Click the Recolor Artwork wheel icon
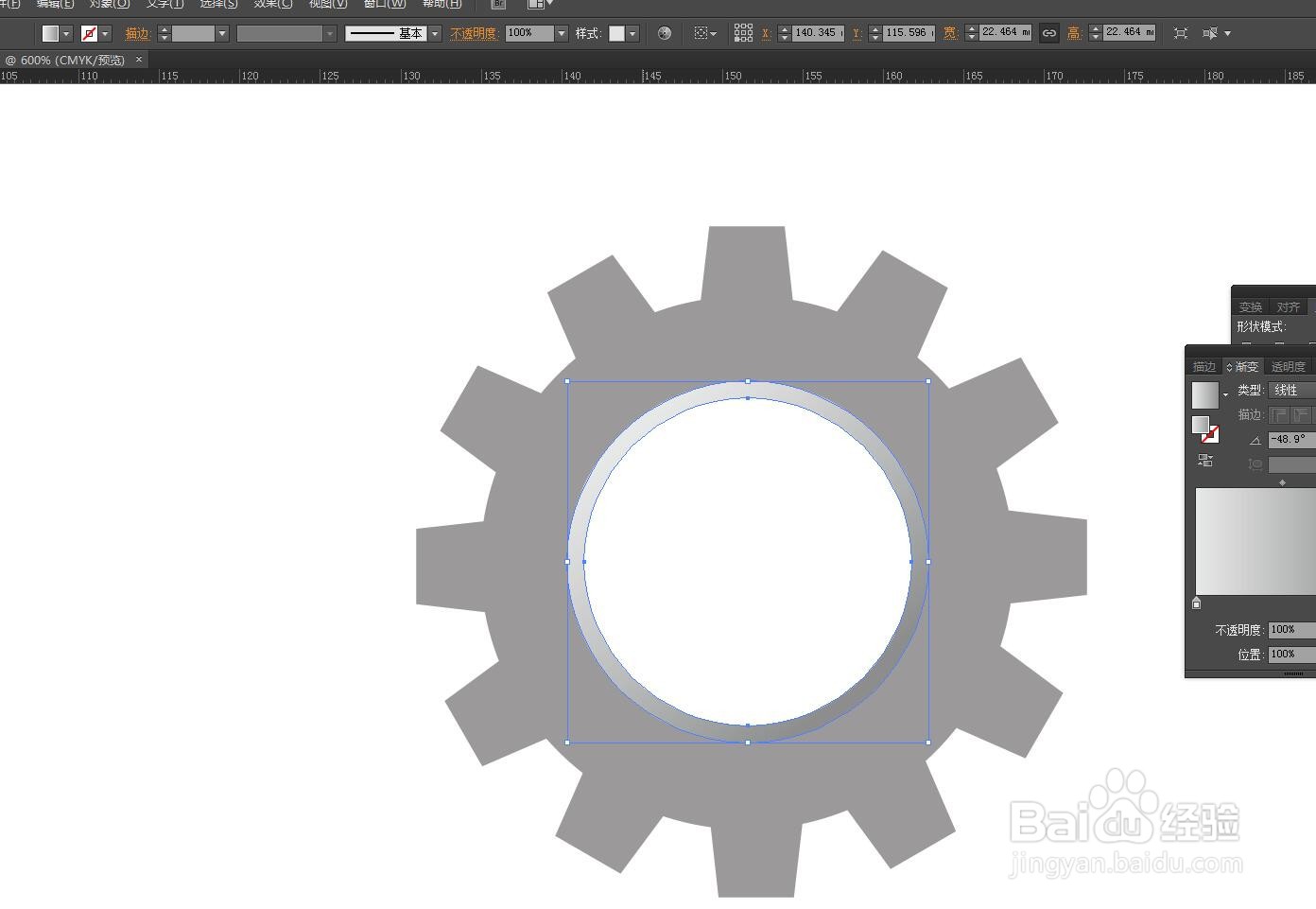1316x909 pixels. 665,33
